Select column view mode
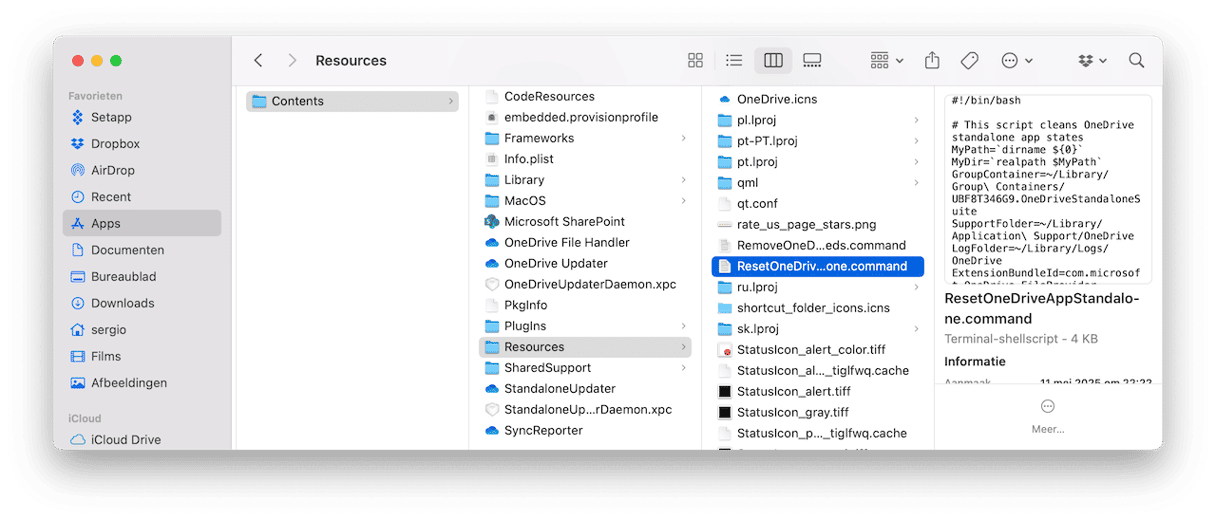Image resolution: width=1216 pixels, height=520 pixels. (773, 60)
